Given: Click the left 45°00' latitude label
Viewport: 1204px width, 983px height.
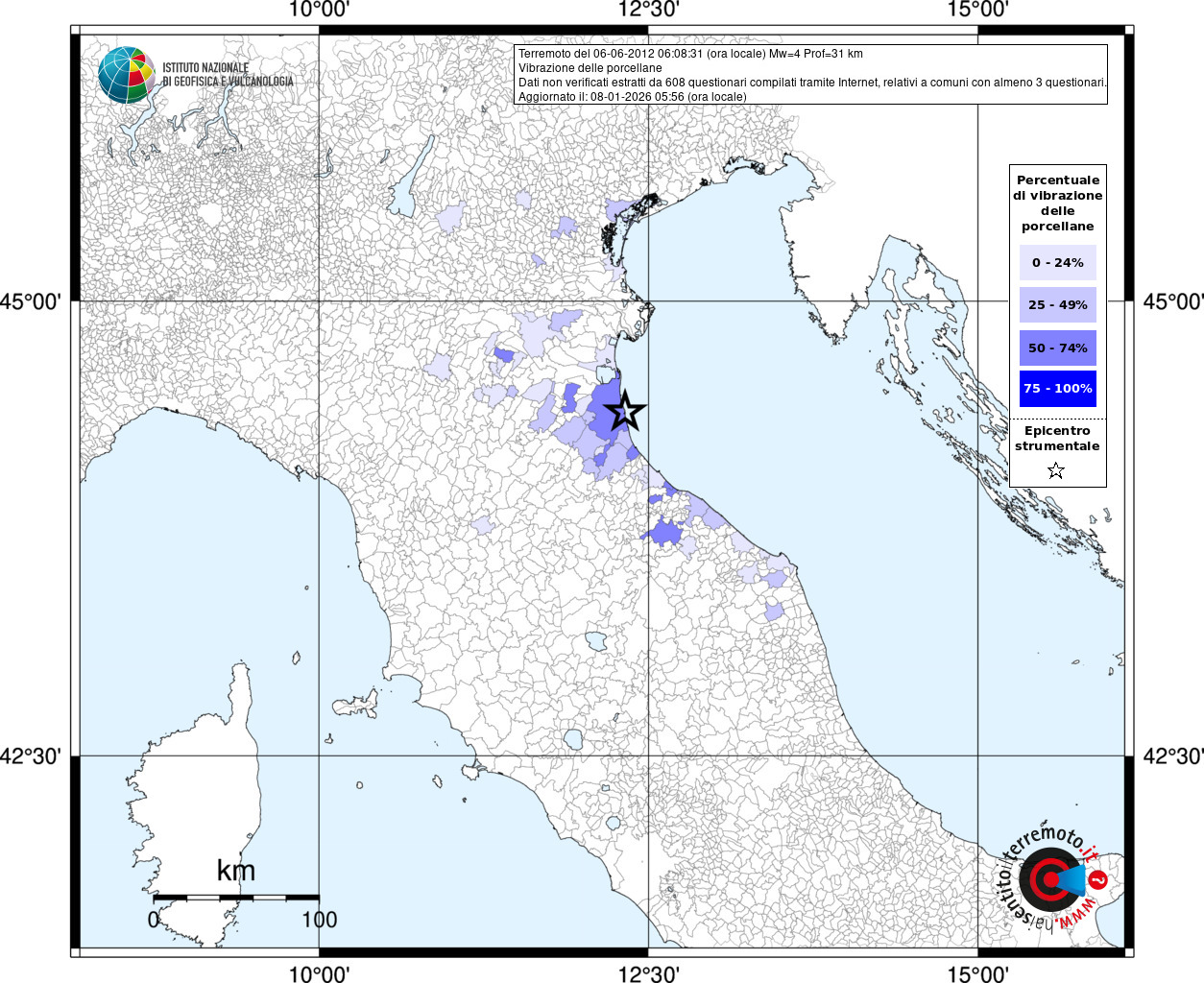Looking at the screenshot, I should 31,301.
